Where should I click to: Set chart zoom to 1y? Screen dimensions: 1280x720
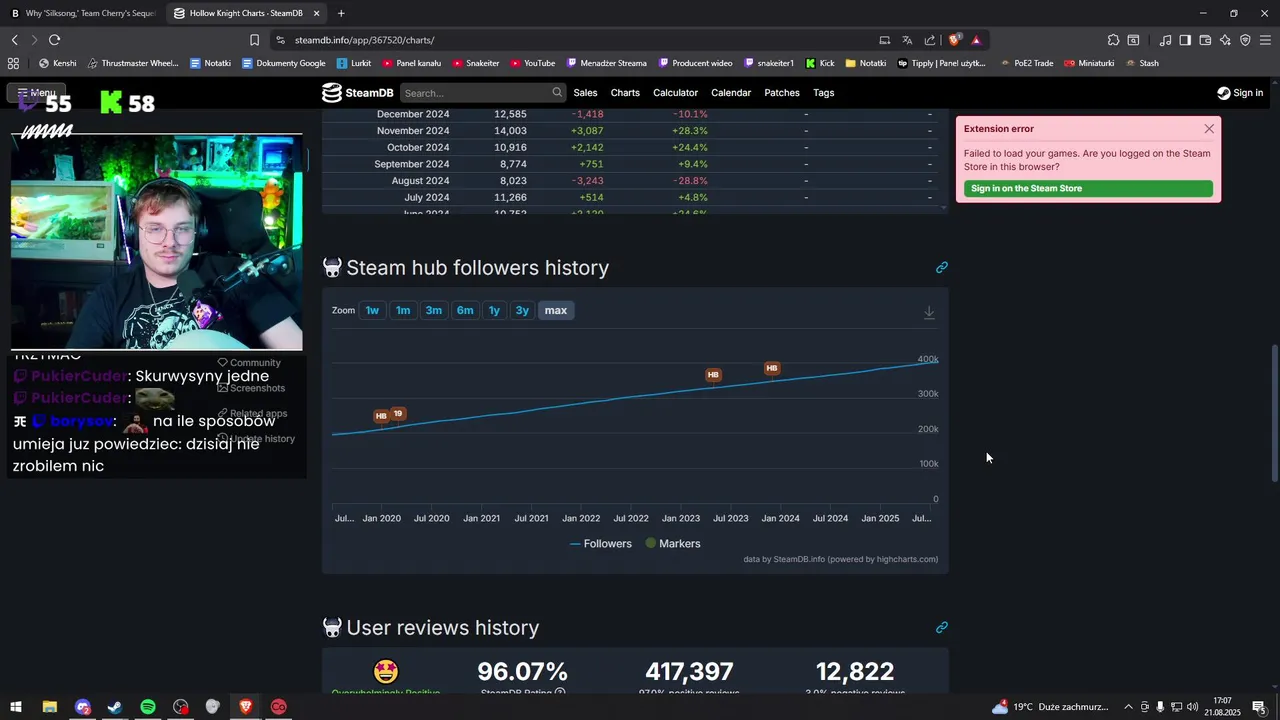tap(494, 310)
